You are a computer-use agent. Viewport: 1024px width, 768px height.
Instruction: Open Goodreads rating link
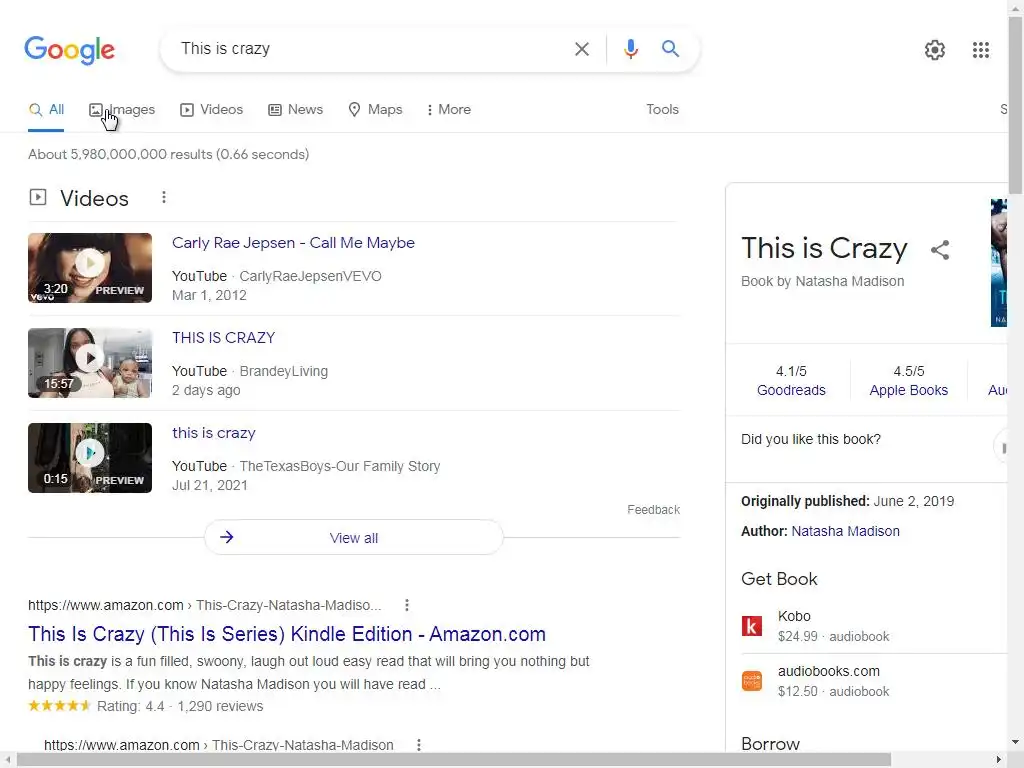[x=791, y=391]
